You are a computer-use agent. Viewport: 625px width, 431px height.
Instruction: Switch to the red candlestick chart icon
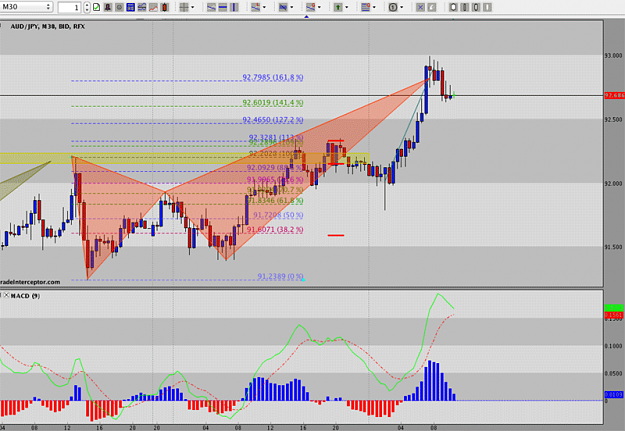click(164, 7)
